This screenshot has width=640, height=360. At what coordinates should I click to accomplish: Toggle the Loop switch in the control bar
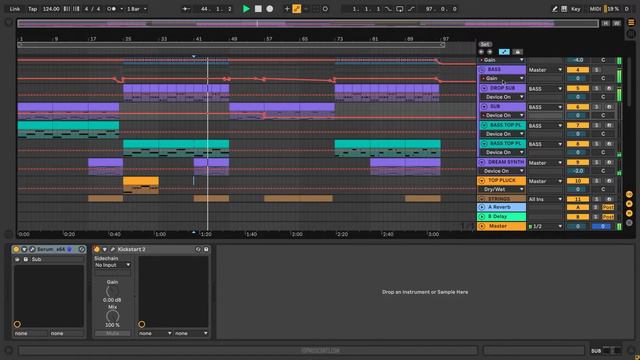[400, 9]
